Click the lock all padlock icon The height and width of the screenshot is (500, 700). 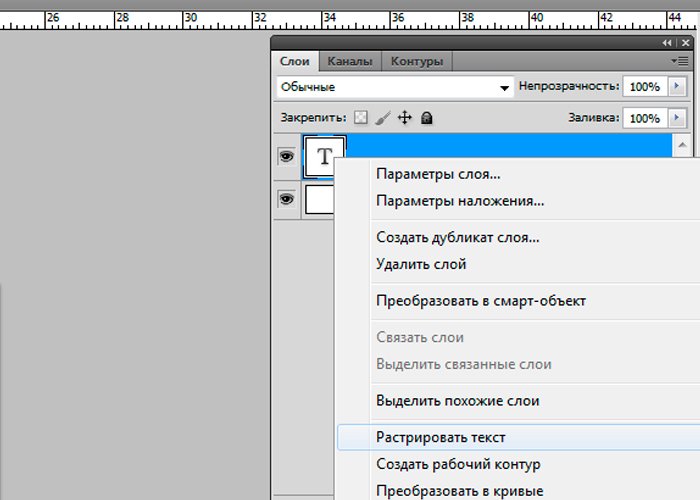pos(427,118)
